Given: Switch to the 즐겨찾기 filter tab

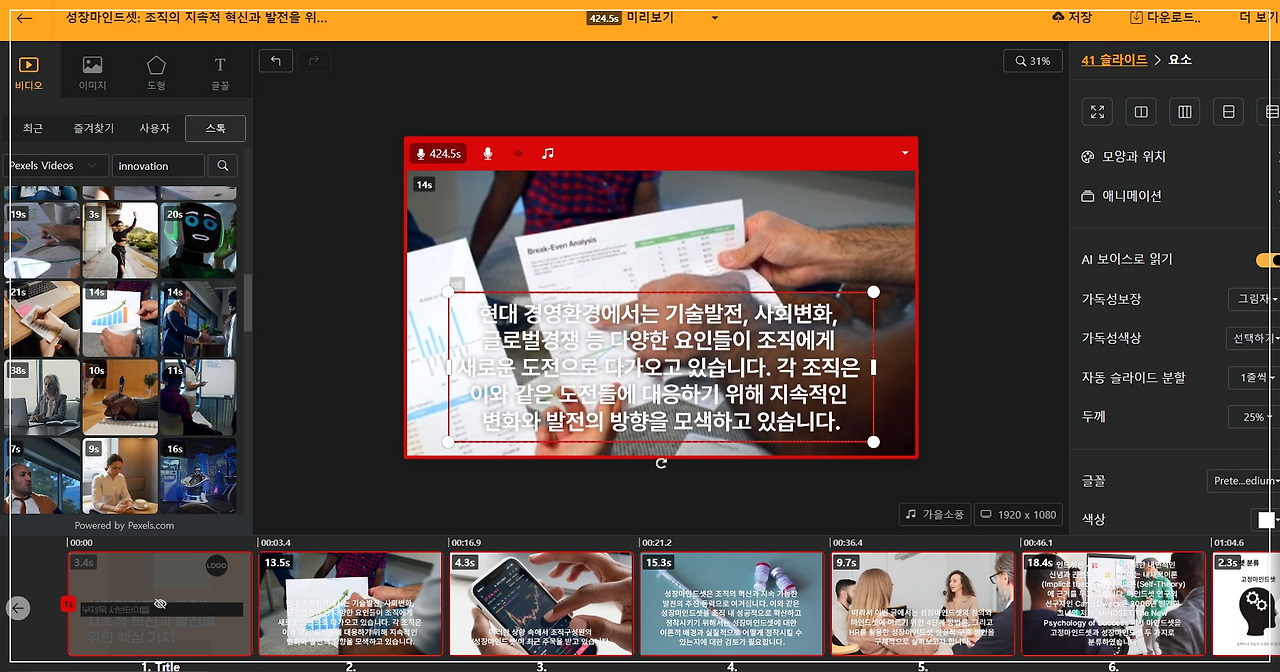Looking at the screenshot, I should (x=93, y=129).
